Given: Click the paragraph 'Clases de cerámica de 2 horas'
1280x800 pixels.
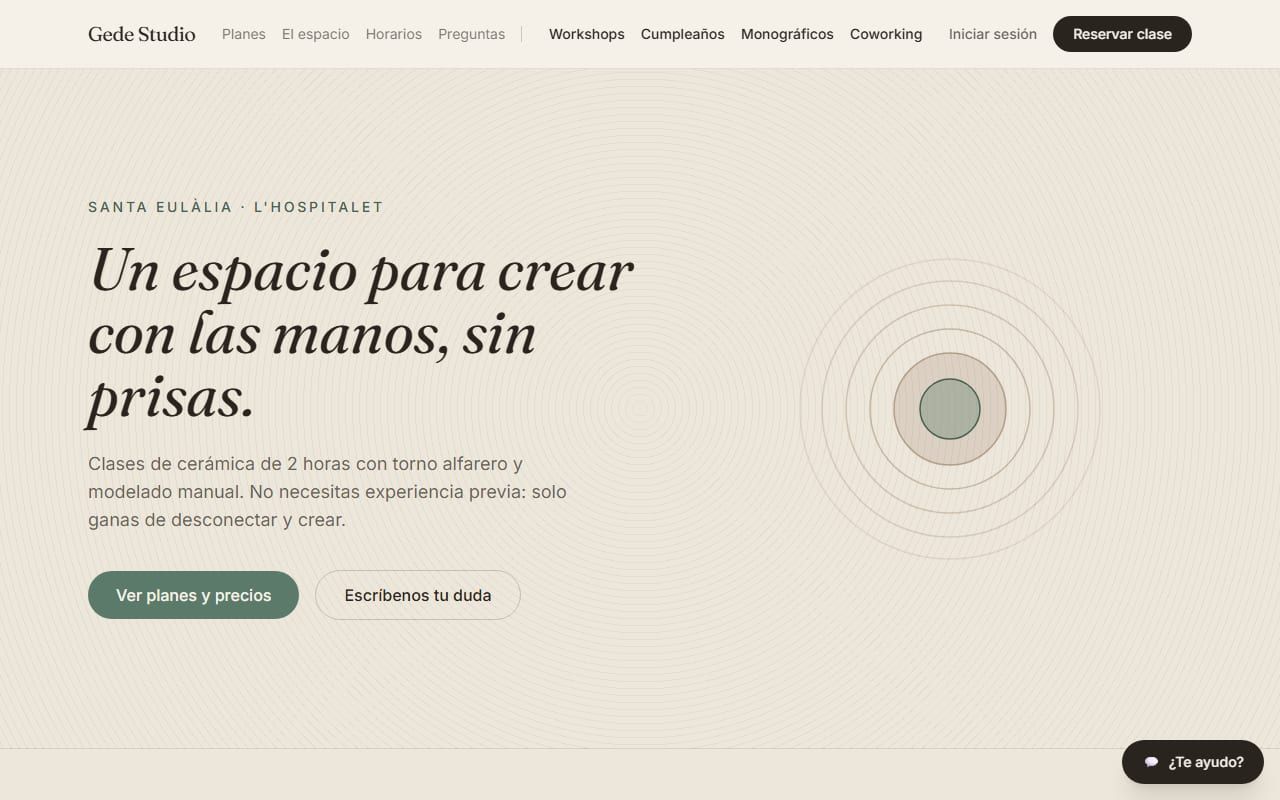Looking at the screenshot, I should click(x=328, y=492).
